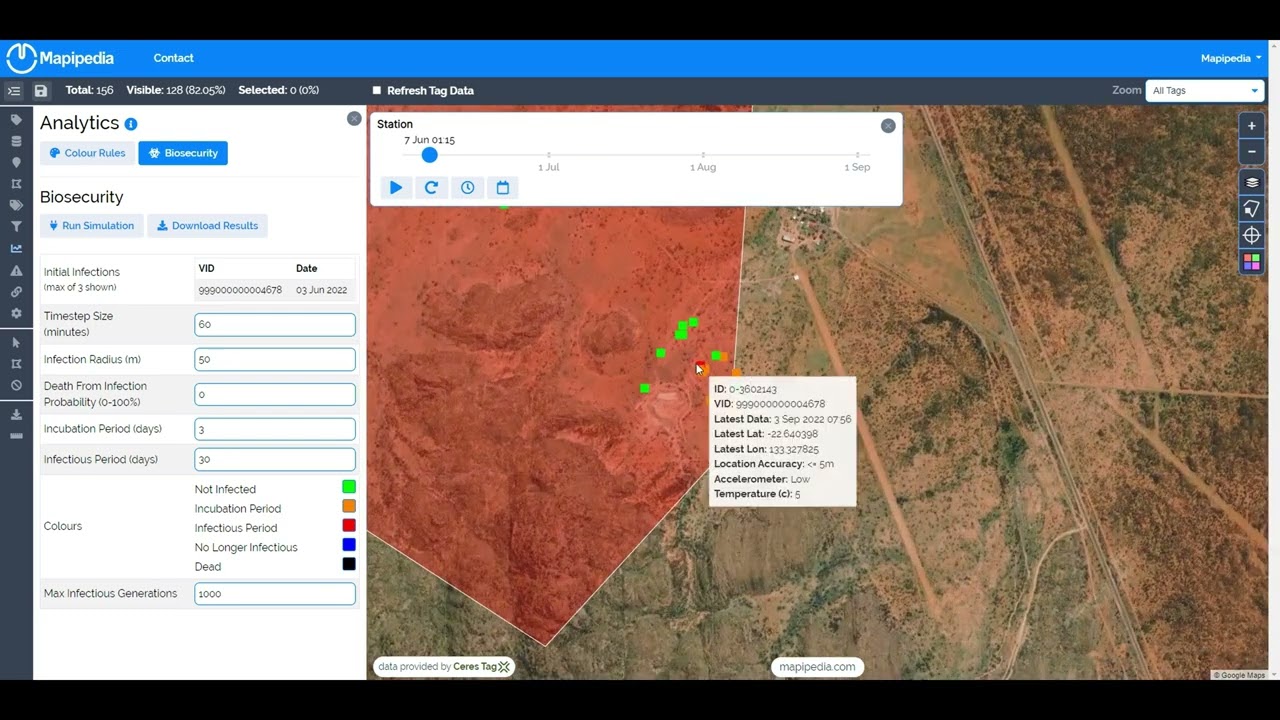Click the timeline clock button
Viewport: 1280px width, 720px height.
click(467, 188)
